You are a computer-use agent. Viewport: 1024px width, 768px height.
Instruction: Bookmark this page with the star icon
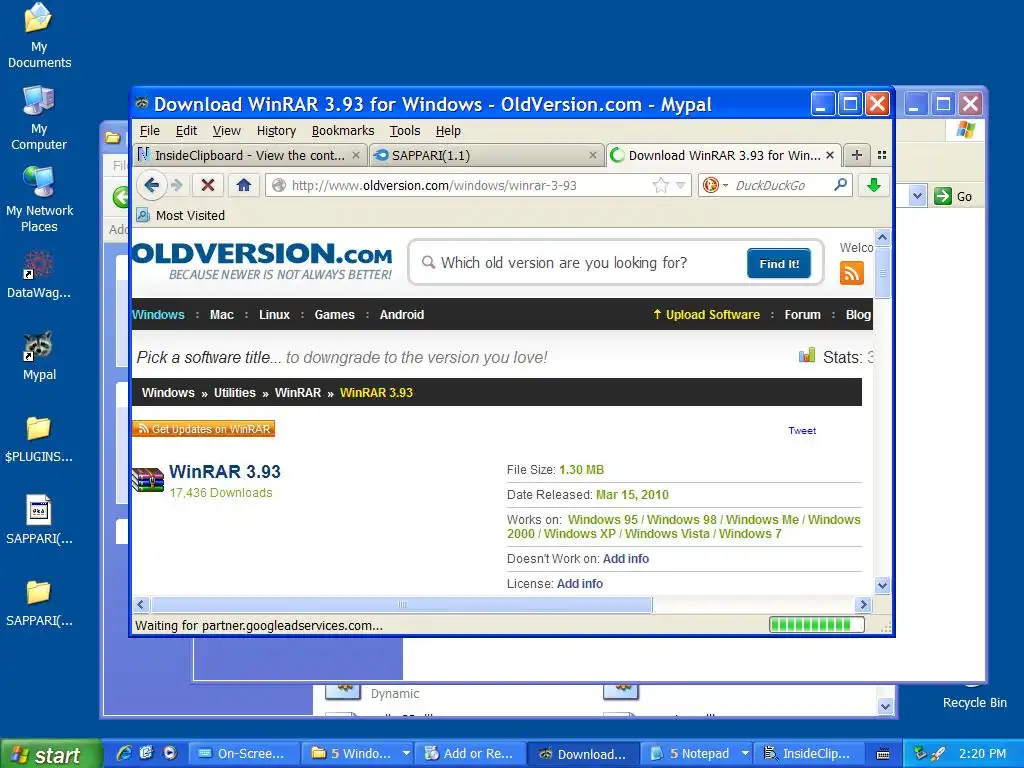pyautogui.click(x=661, y=185)
